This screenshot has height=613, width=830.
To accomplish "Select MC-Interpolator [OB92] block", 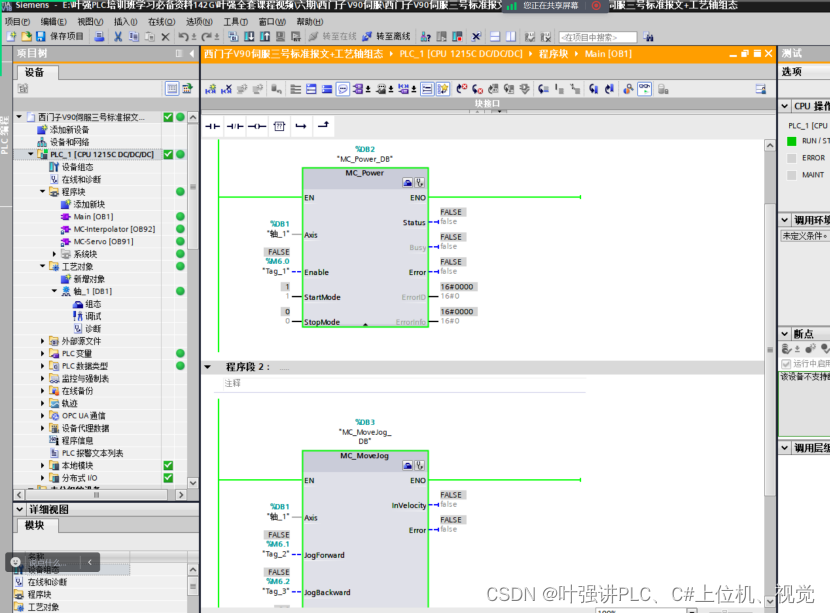I will click(x=114, y=229).
